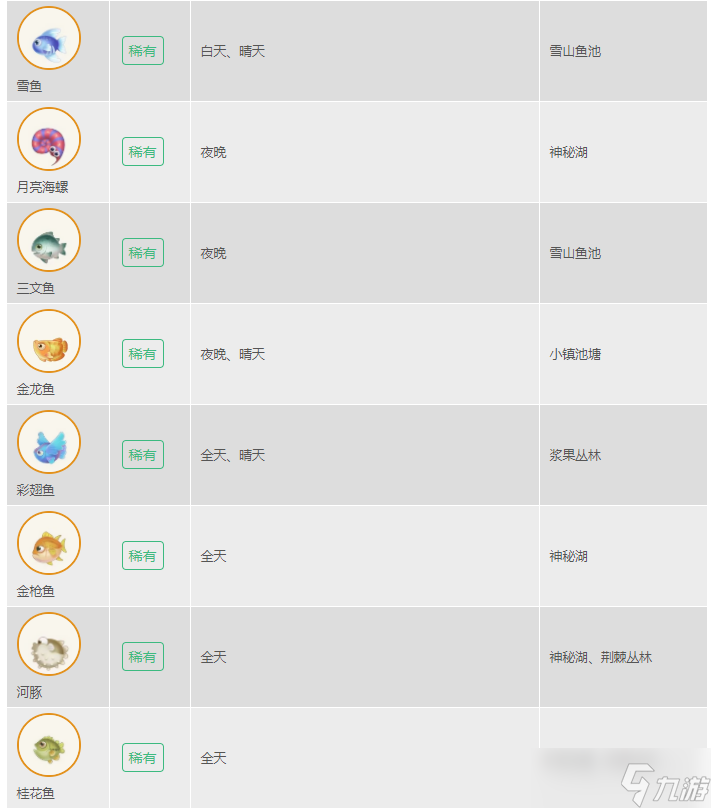Click the 金枪鱼 fish icon
Screen dimensions: 711x808
(x=49, y=543)
